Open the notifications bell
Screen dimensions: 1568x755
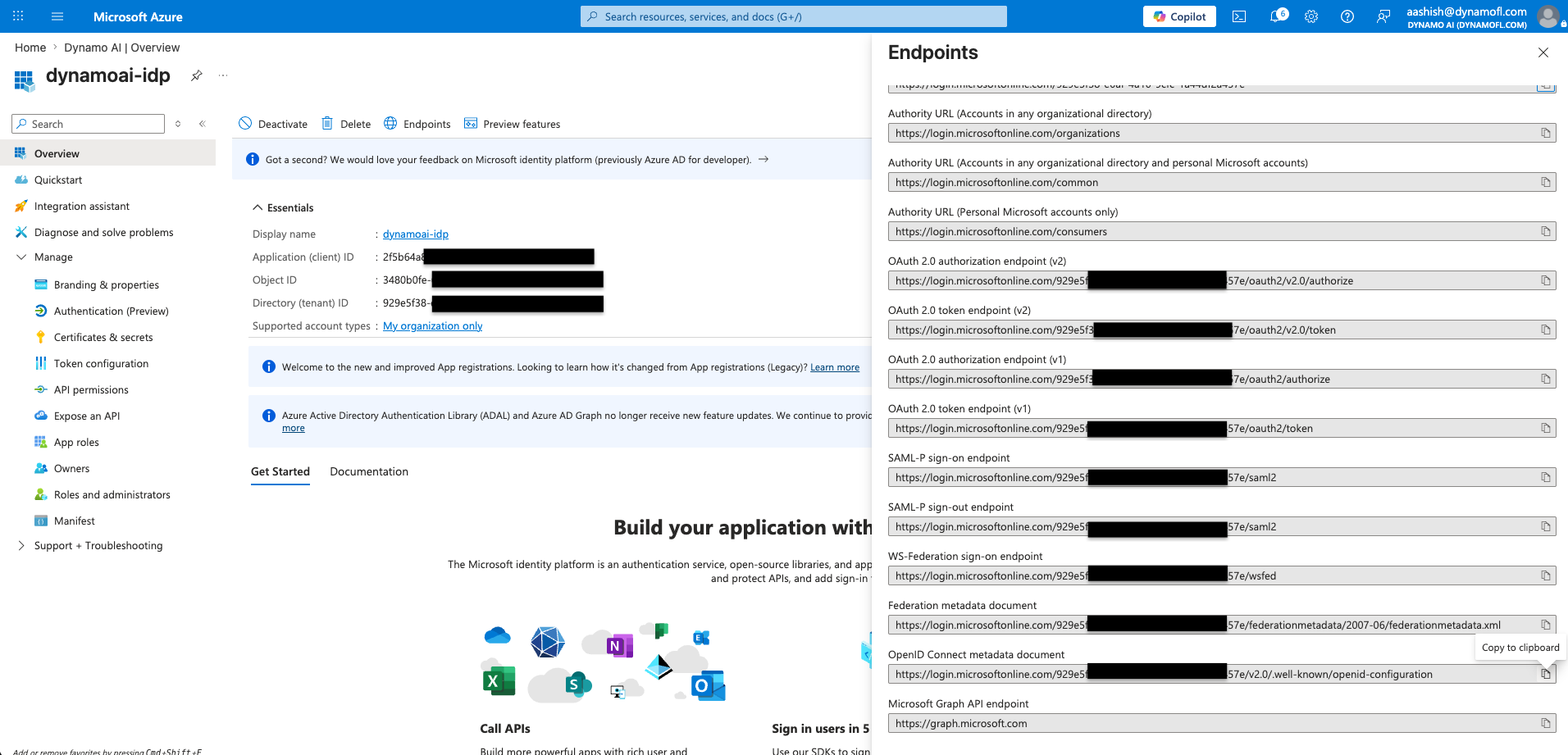pos(1277,16)
